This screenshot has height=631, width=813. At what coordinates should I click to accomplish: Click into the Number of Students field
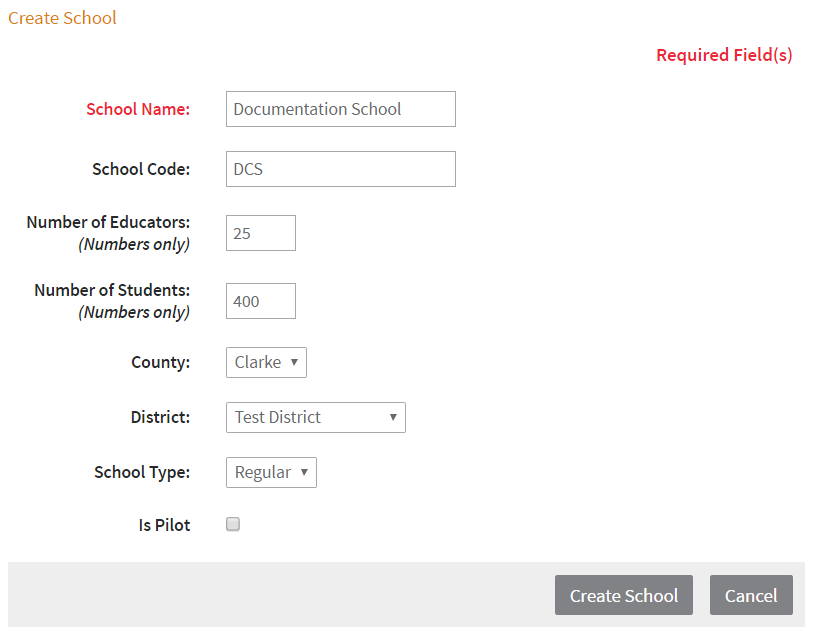pyautogui.click(x=261, y=301)
